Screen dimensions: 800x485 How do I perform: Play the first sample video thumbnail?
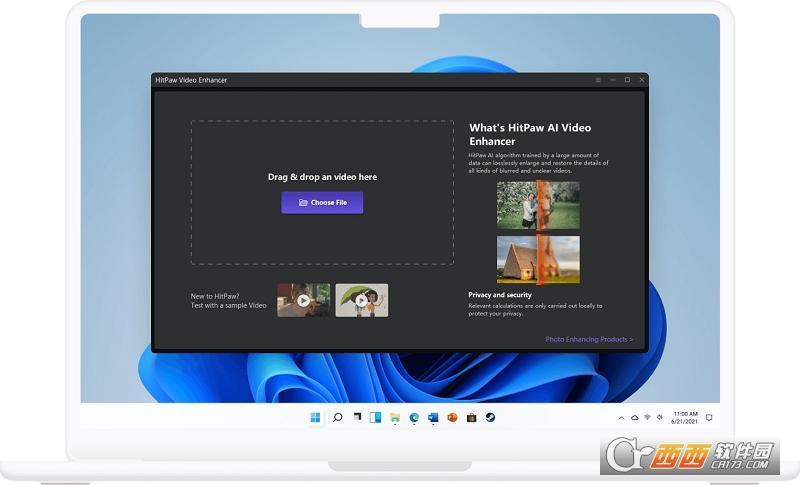pyautogui.click(x=304, y=300)
